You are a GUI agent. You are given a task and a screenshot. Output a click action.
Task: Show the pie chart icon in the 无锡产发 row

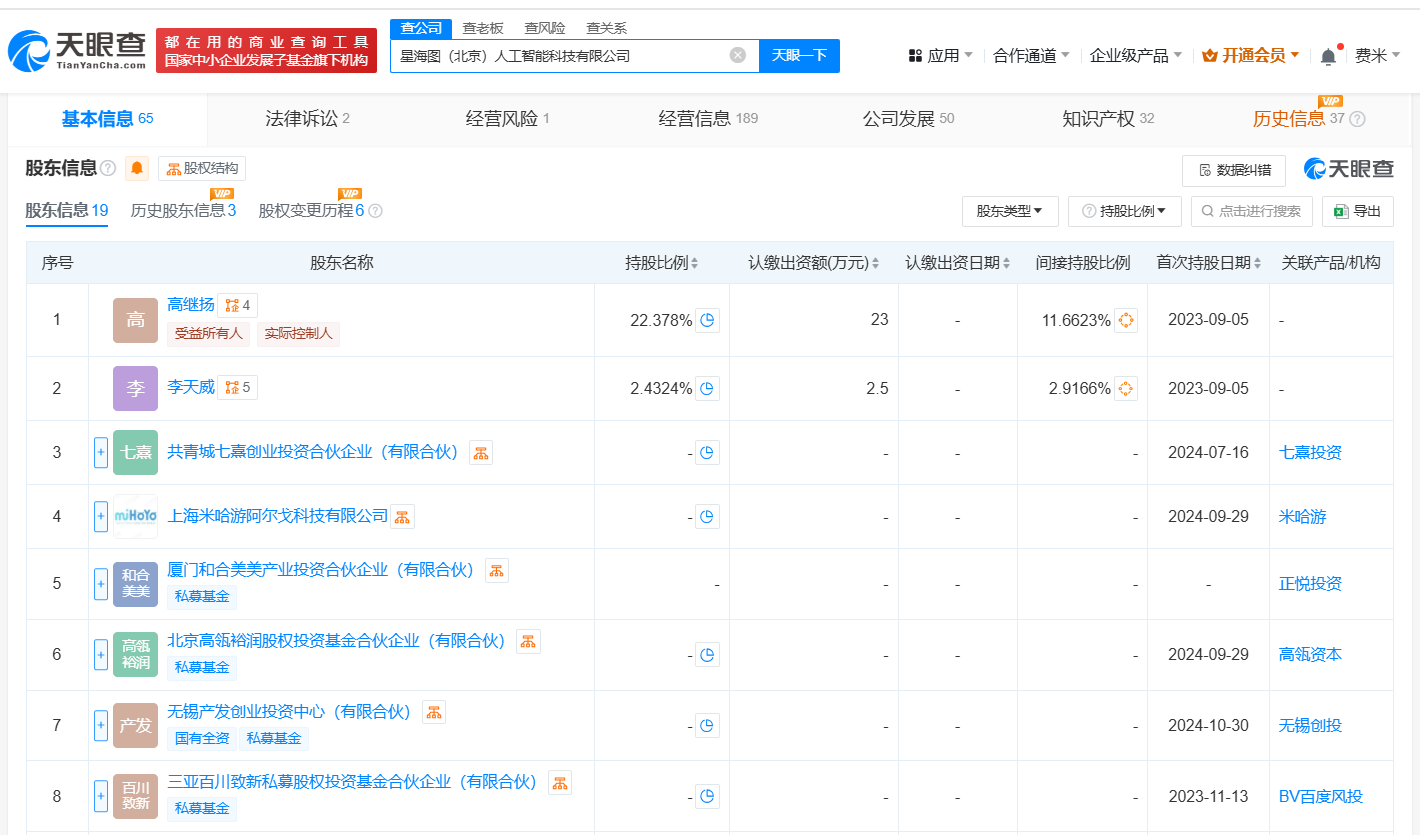707,726
